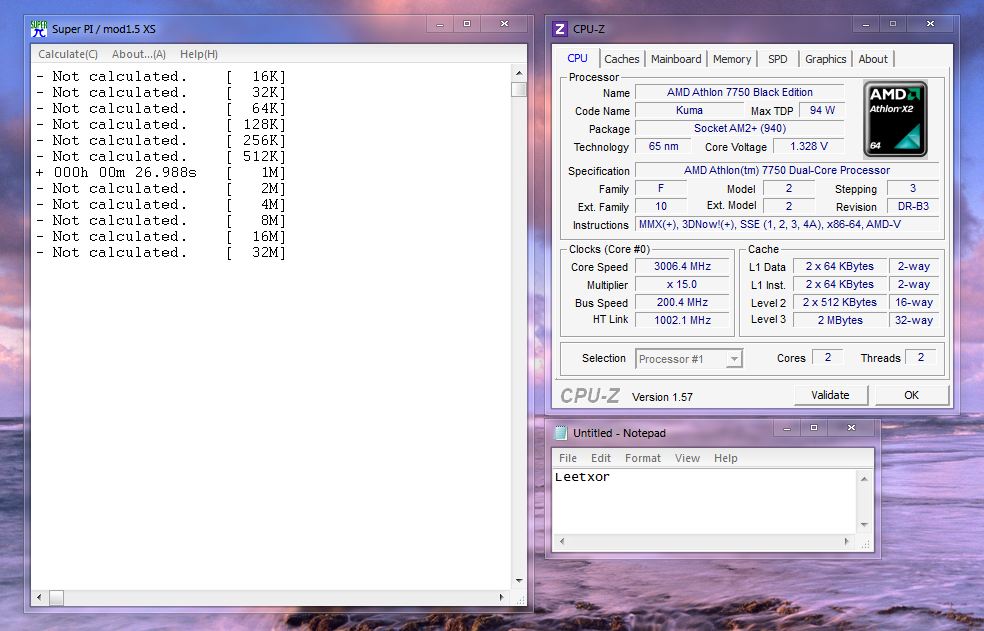Select the Memory tab in CPU-Z
Image resolution: width=984 pixels, height=631 pixels.
pyautogui.click(x=732, y=59)
